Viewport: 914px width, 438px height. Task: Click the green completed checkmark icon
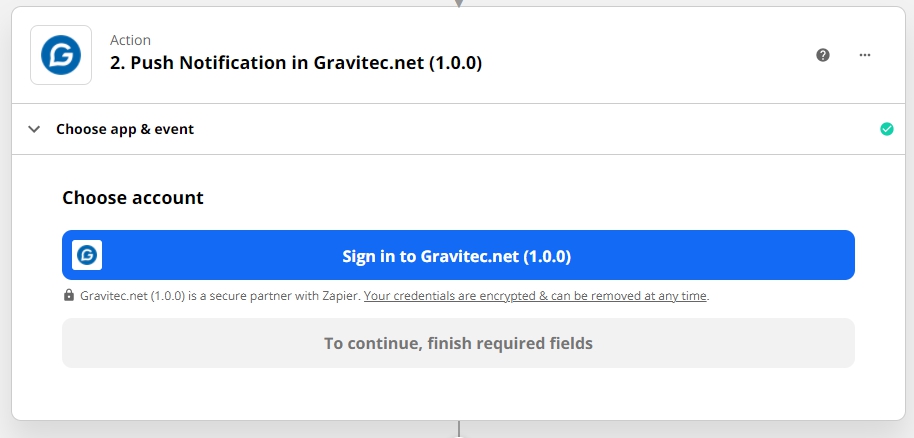coord(887,129)
